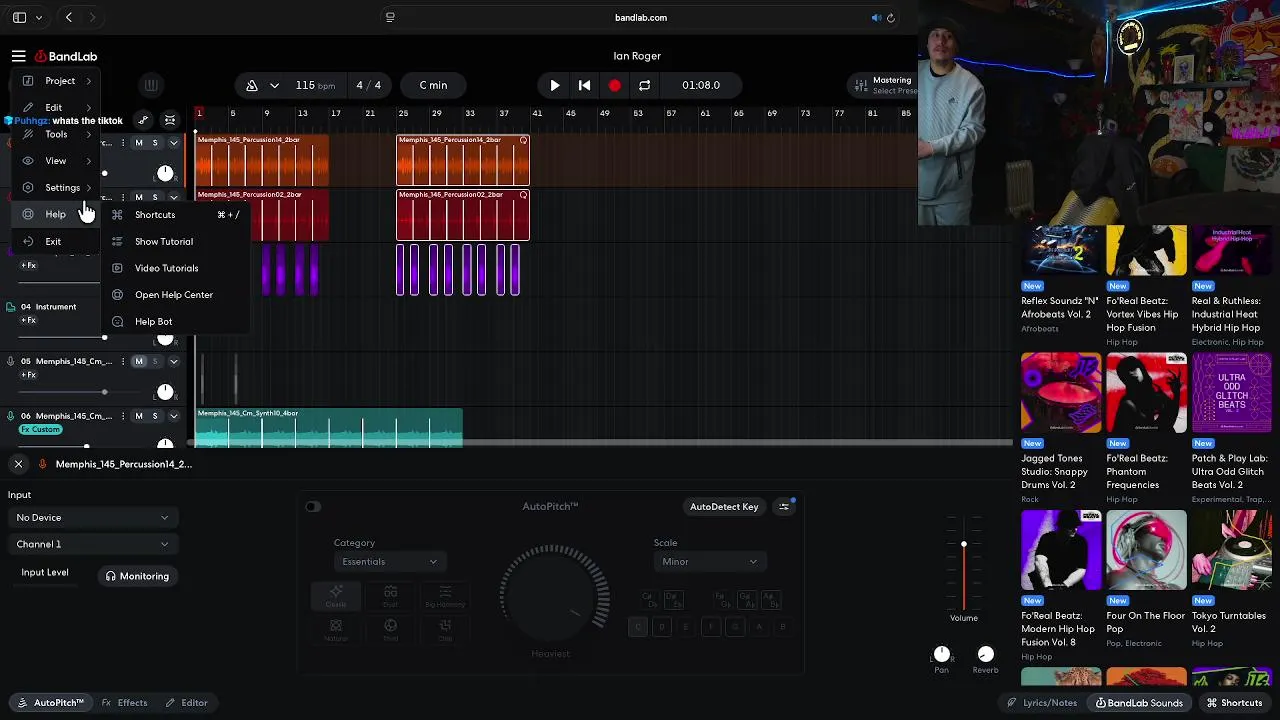Viewport: 1280px width, 720px height.
Task: Switch to the Editor tab
Action: [x=186, y=703]
